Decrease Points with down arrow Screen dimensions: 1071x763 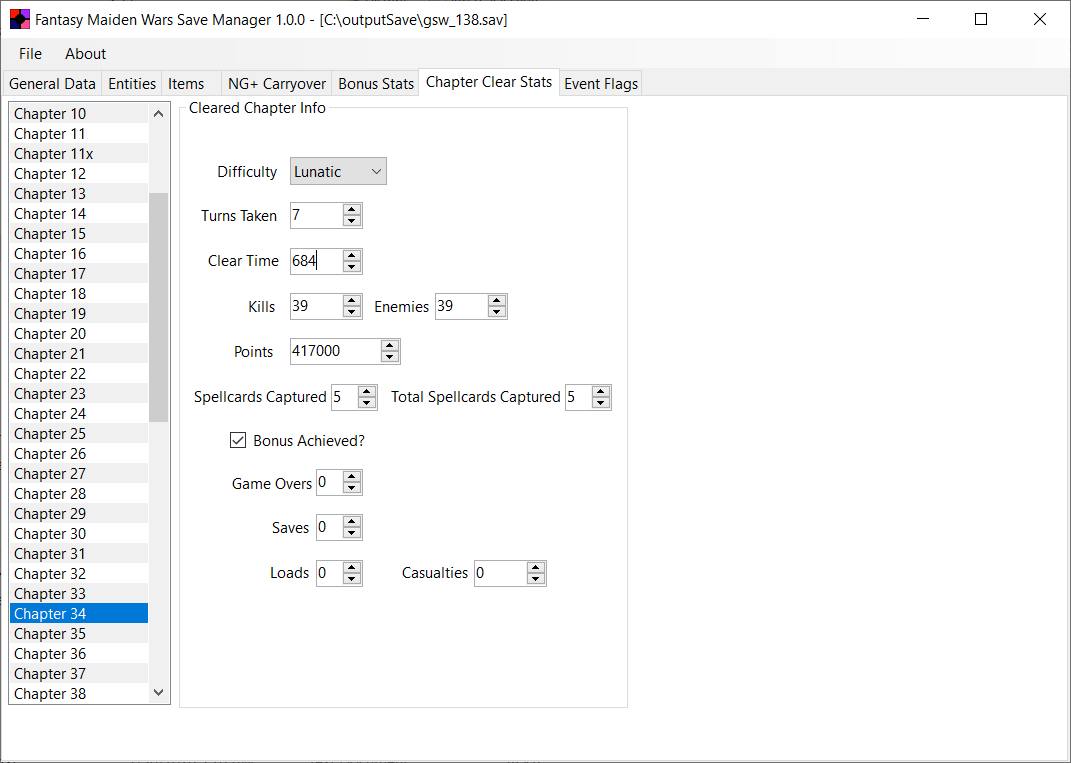click(390, 357)
